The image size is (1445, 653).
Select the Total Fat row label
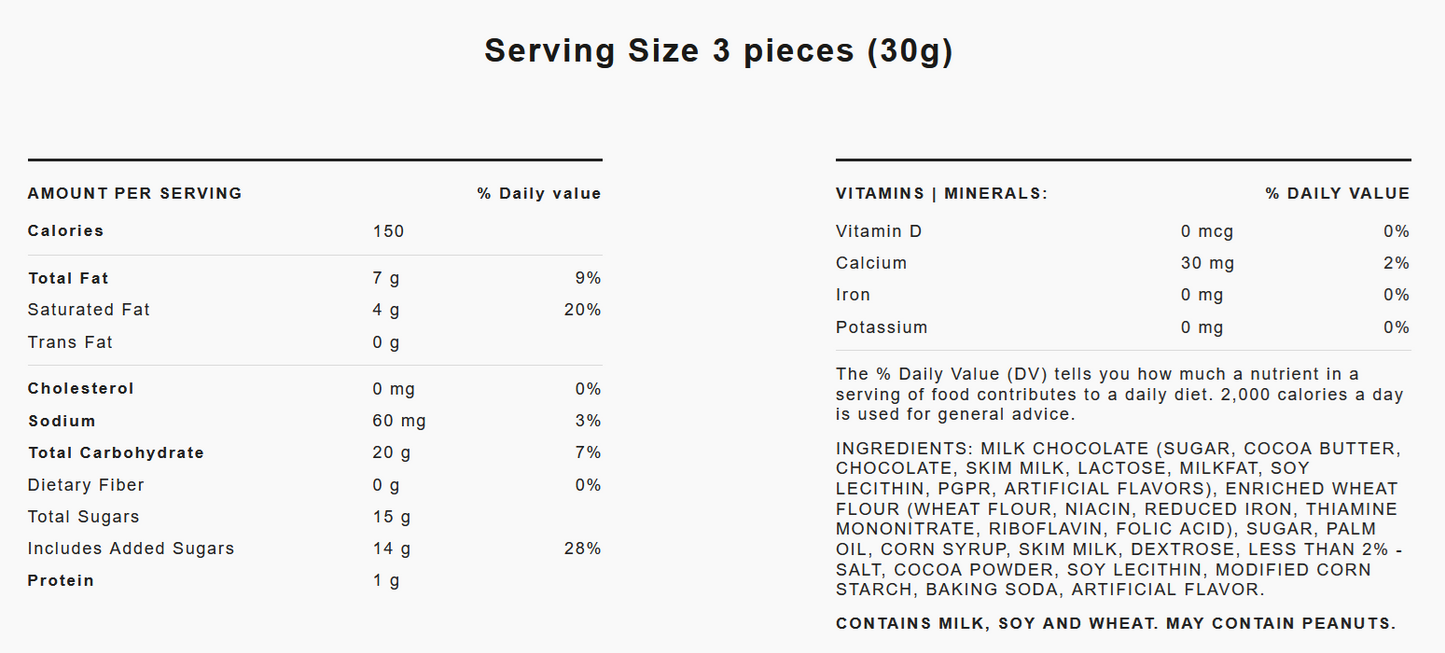[x=68, y=278]
